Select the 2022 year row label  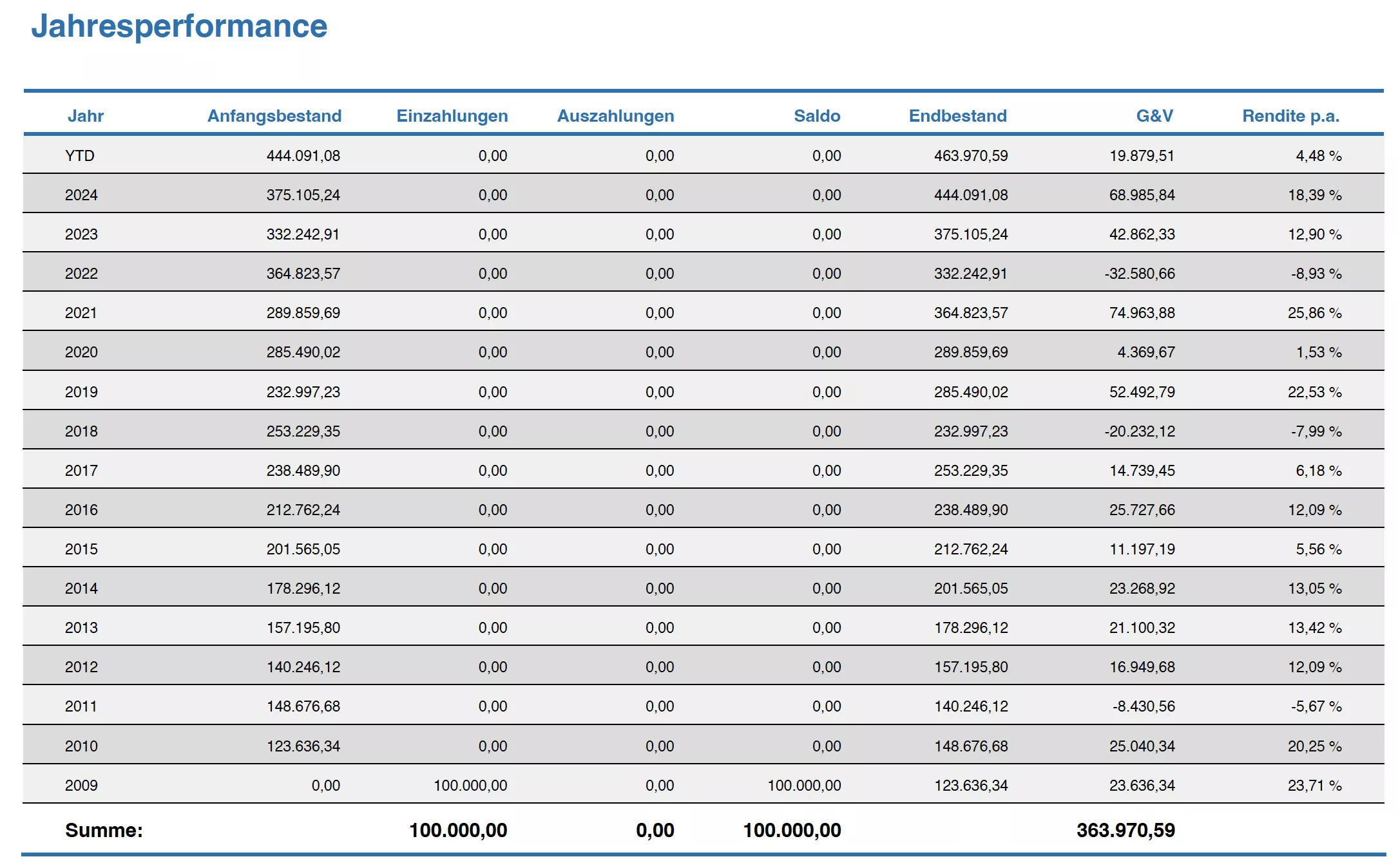click(x=81, y=274)
